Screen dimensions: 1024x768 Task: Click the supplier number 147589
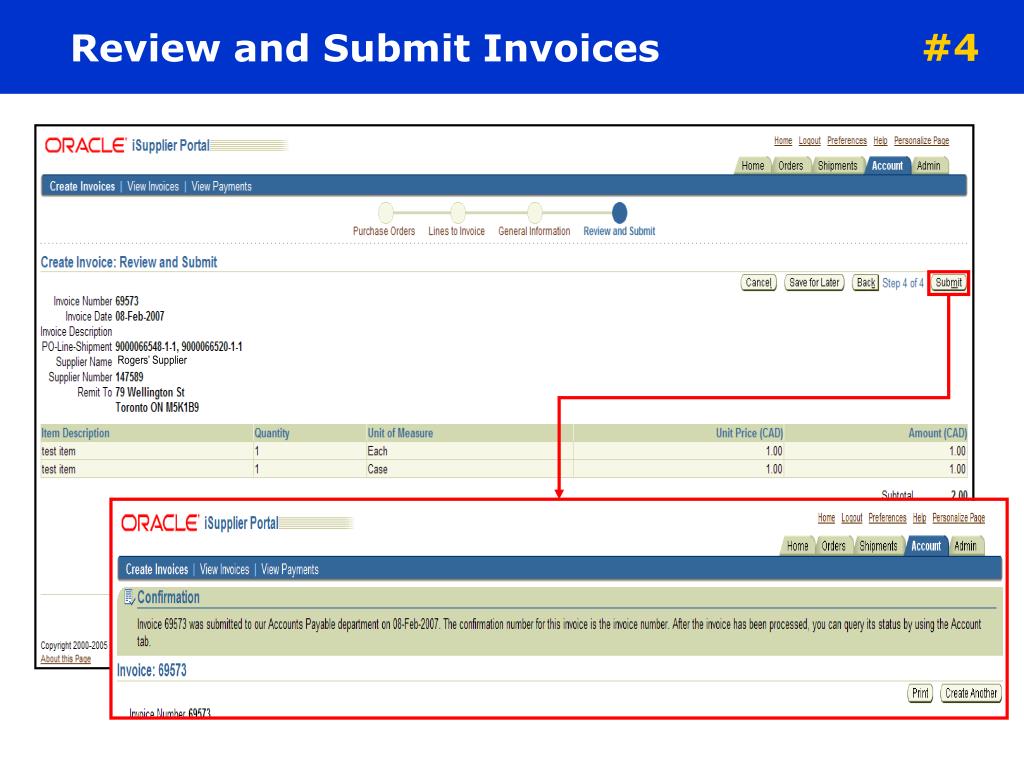[x=129, y=377]
